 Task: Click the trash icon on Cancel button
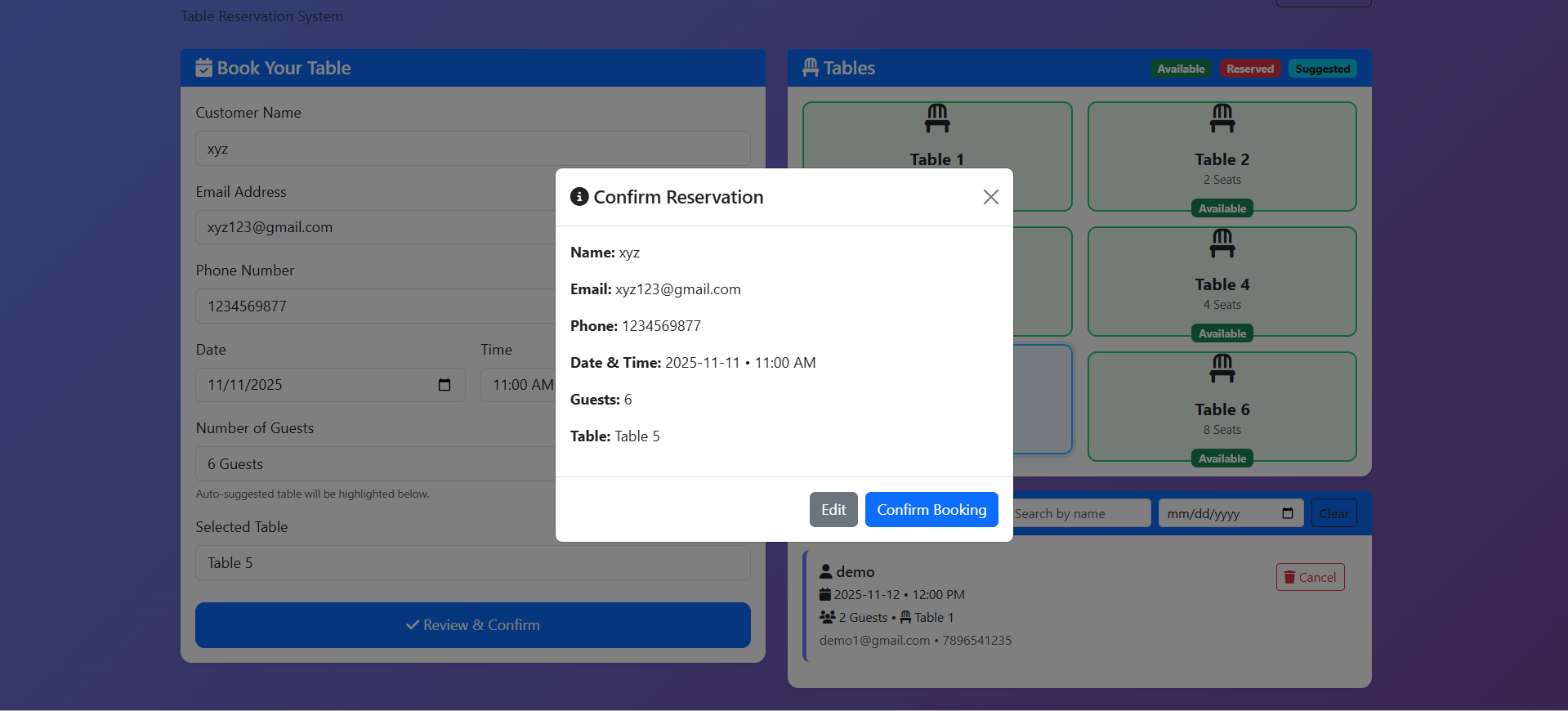tap(1289, 578)
